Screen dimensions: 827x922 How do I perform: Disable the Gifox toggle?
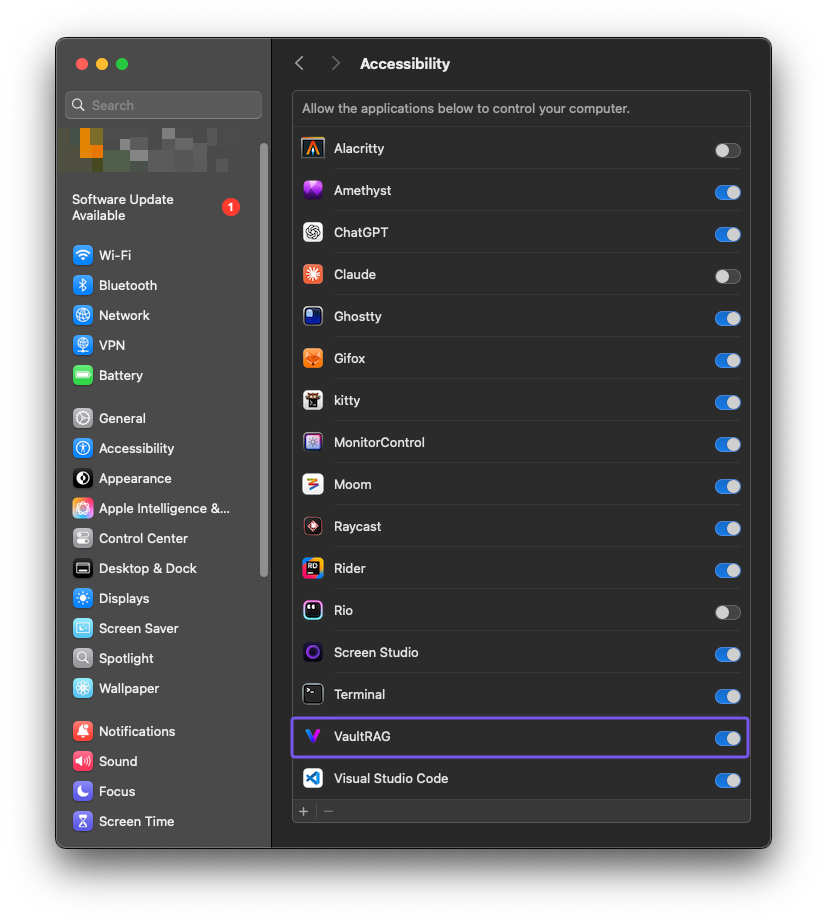pyautogui.click(x=728, y=360)
